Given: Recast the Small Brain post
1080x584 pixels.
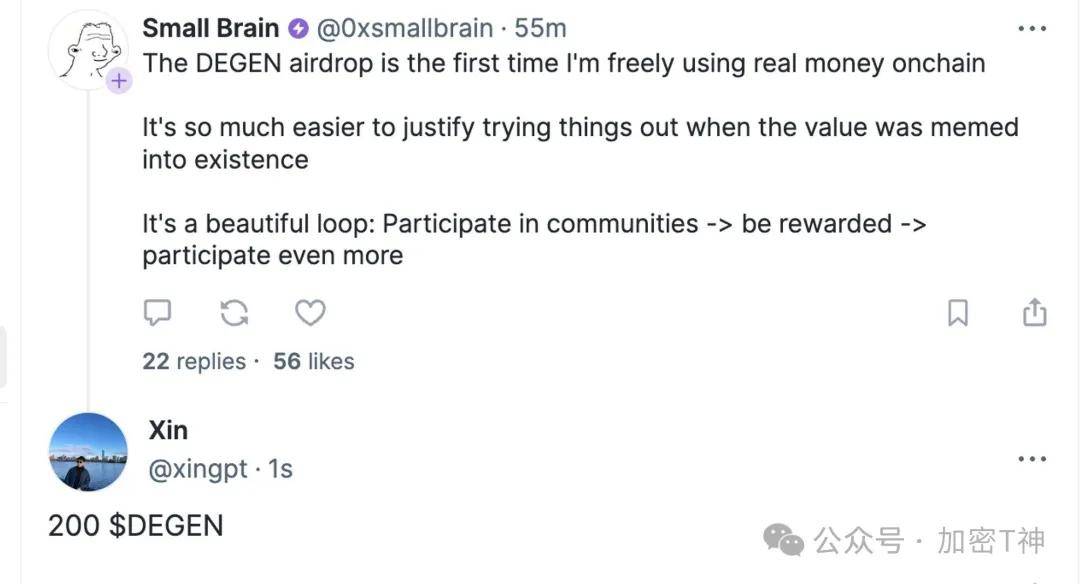Looking at the screenshot, I should click(x=234, y=313).
